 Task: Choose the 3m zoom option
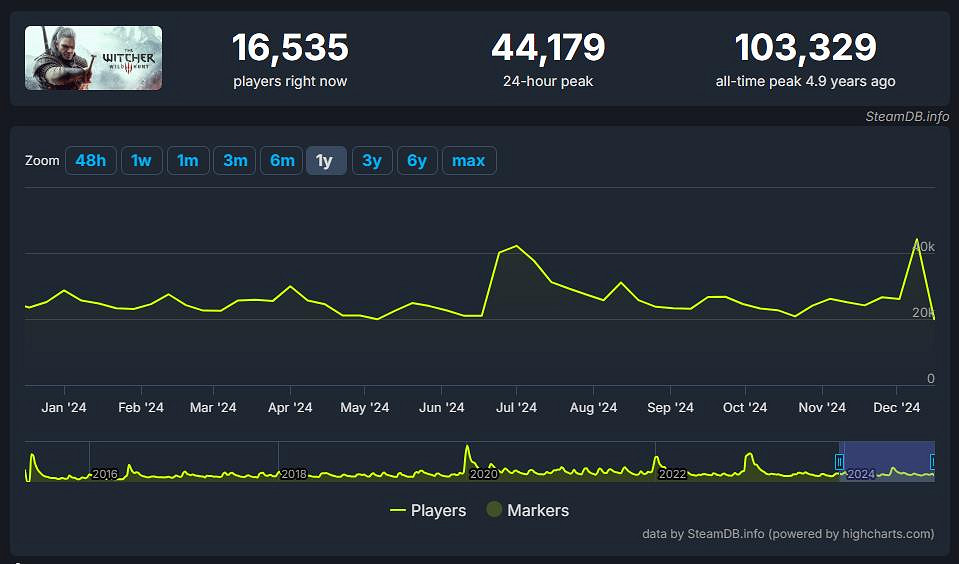(235, 160)
